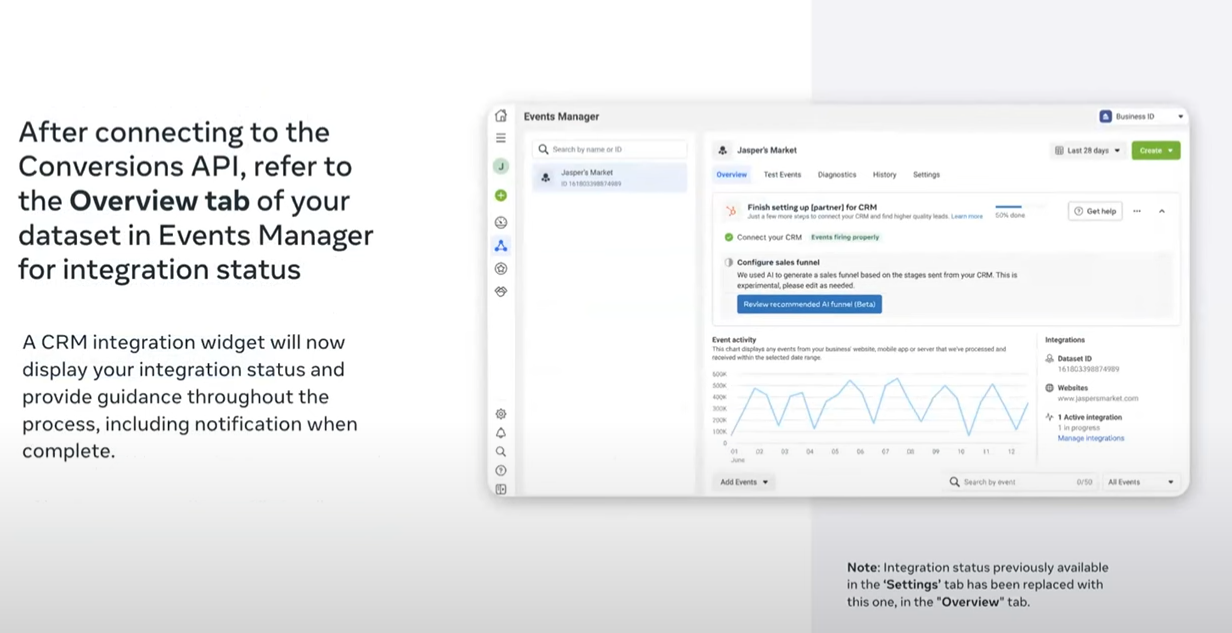Click the Manage integrations link

click(1090, 438)
